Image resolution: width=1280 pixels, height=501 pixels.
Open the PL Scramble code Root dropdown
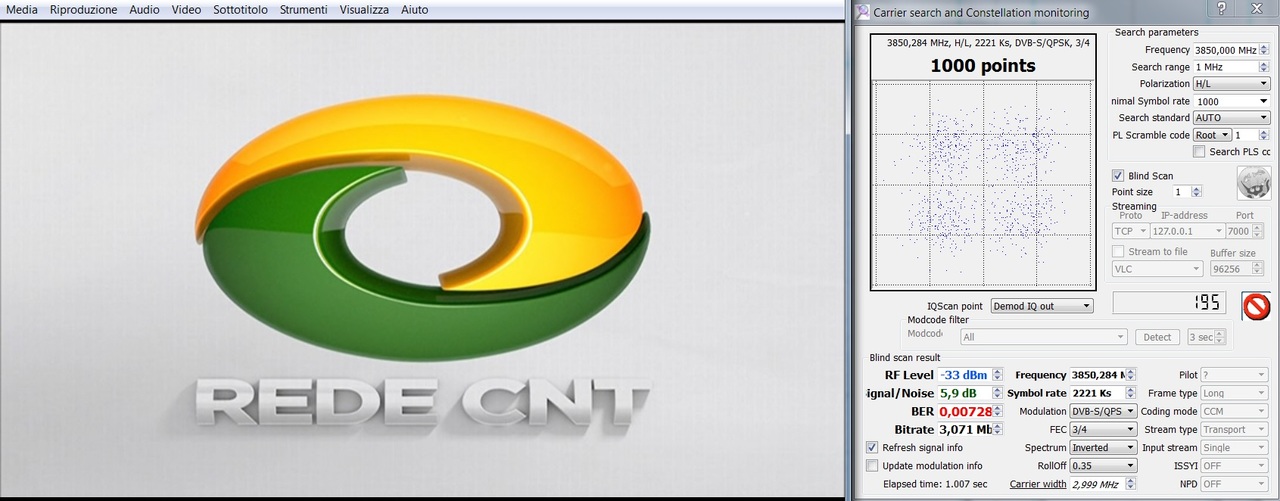pos(1212,135)
